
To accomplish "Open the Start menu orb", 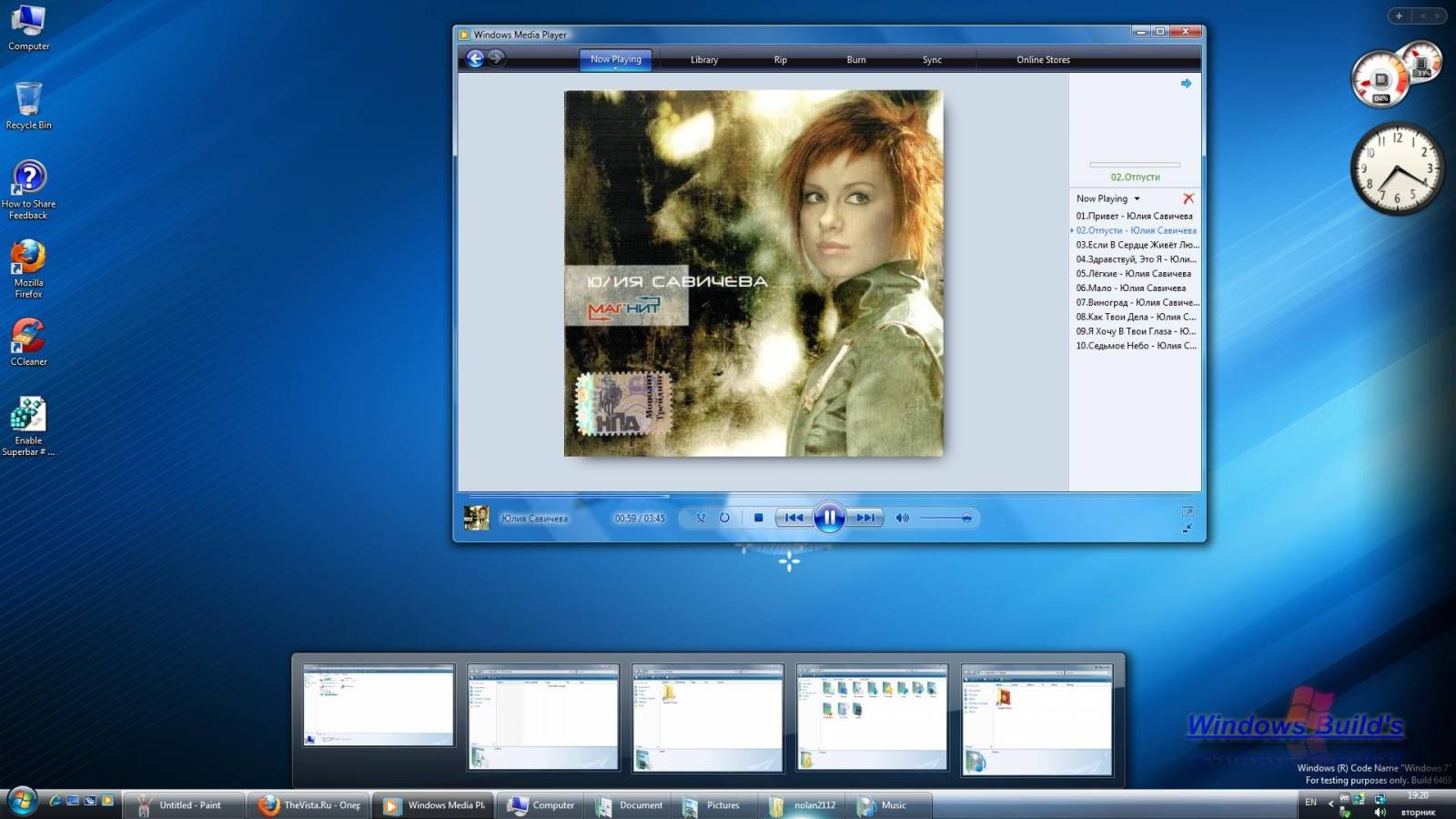I will tap(21, 802).
